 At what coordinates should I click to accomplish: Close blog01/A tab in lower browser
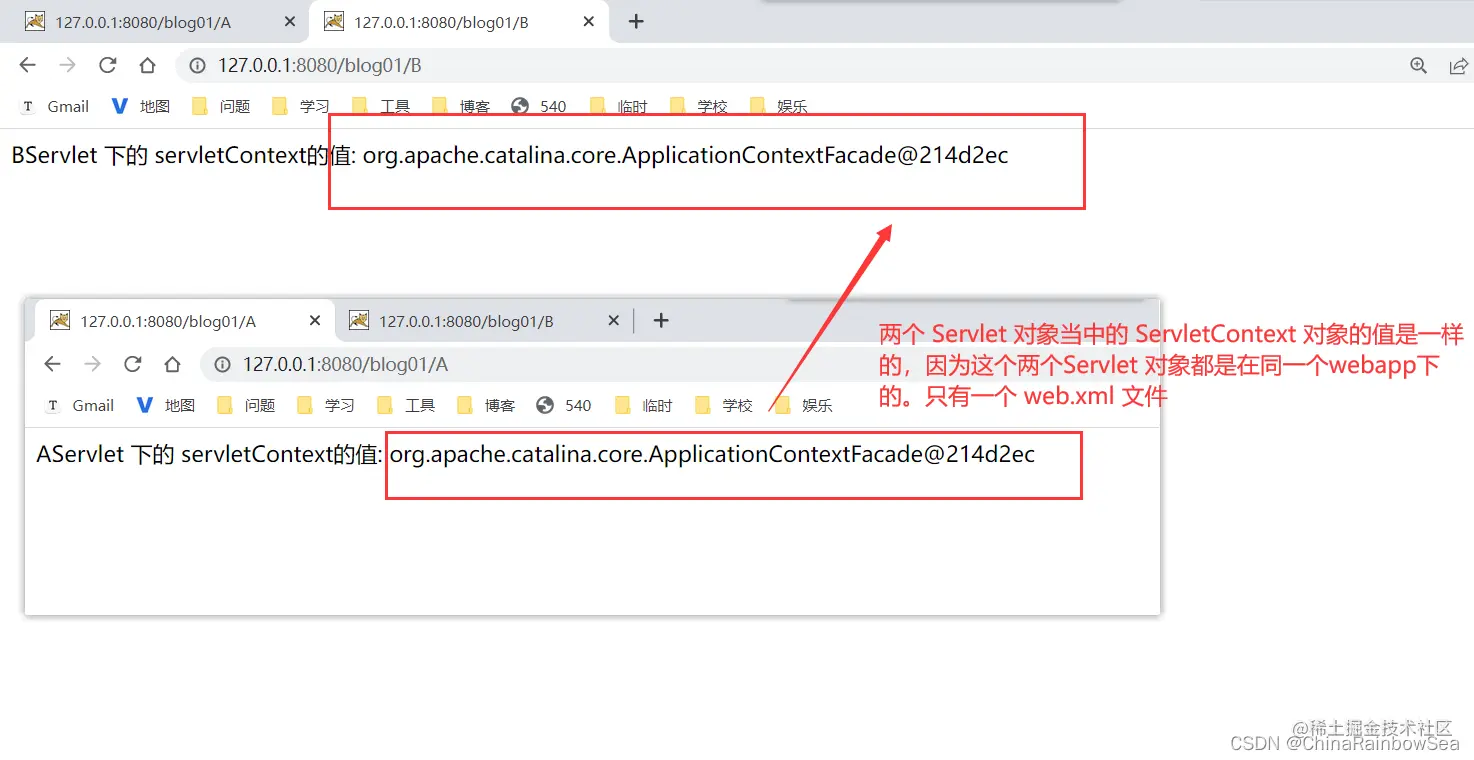coord(314,321)
